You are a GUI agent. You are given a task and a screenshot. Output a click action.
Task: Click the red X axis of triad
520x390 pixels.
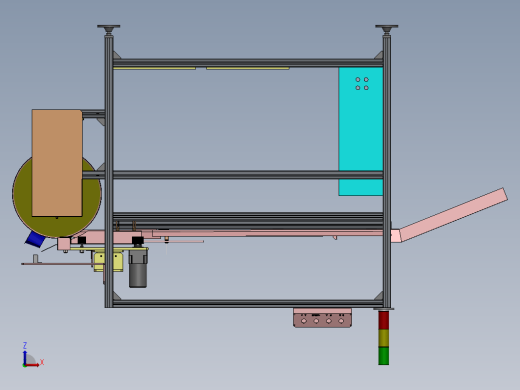coord(32,365)
